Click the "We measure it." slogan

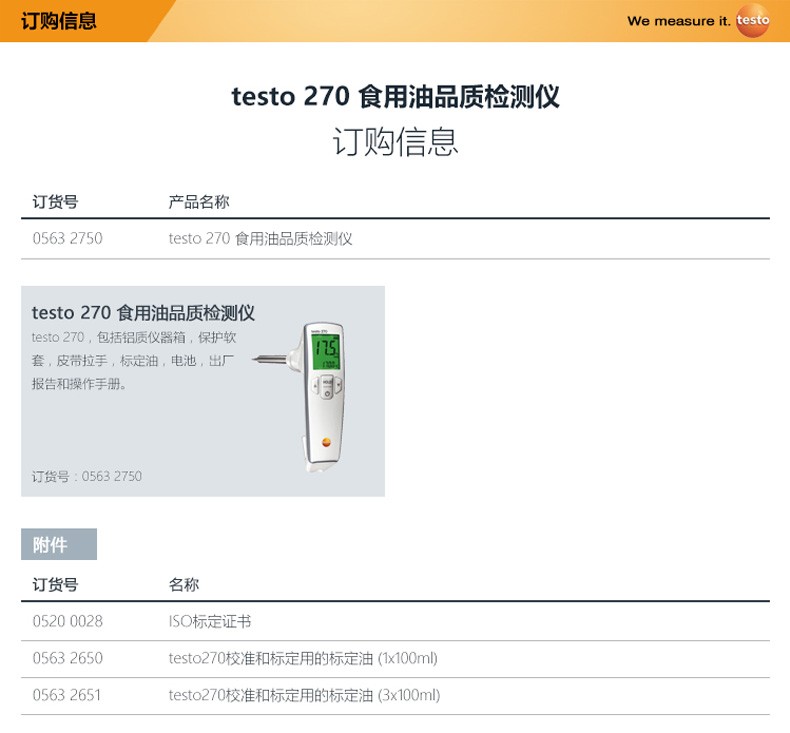[678, 21]
